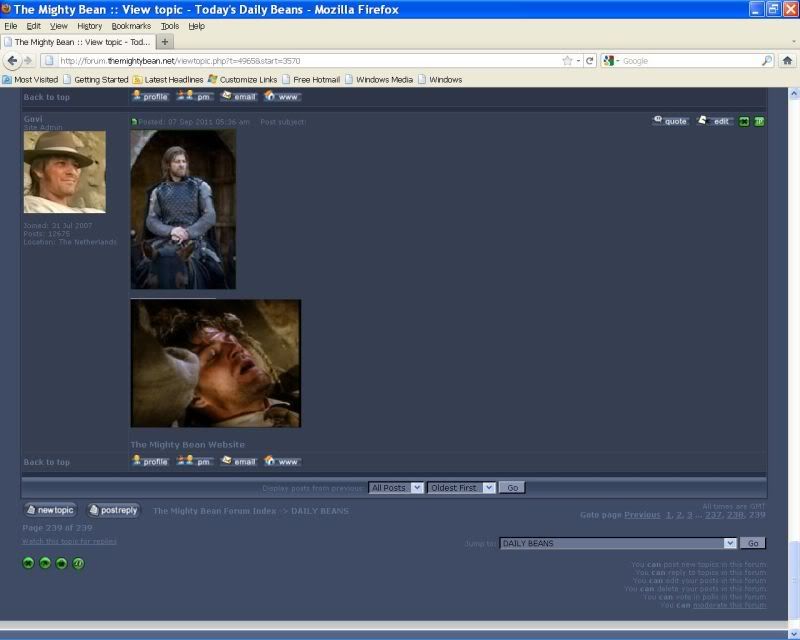Open the File menu
This screenshot has height=640, width=800.
(11, 26)
